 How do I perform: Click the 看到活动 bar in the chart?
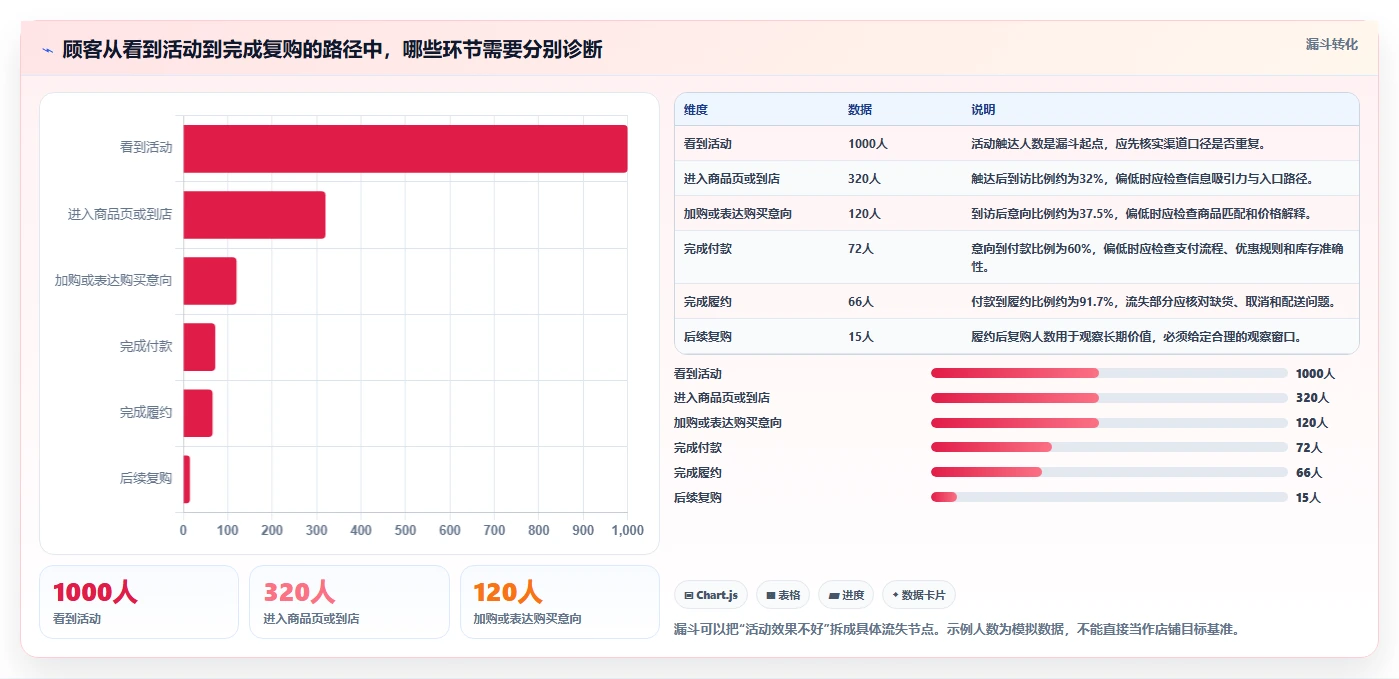tap(405, 148)
